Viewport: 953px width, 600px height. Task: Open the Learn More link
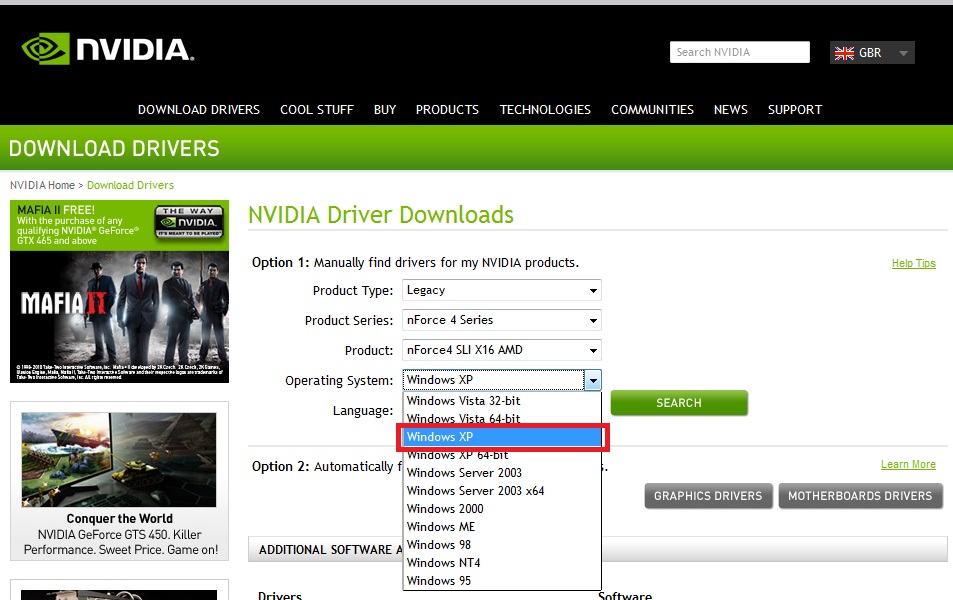click(908, 464)
